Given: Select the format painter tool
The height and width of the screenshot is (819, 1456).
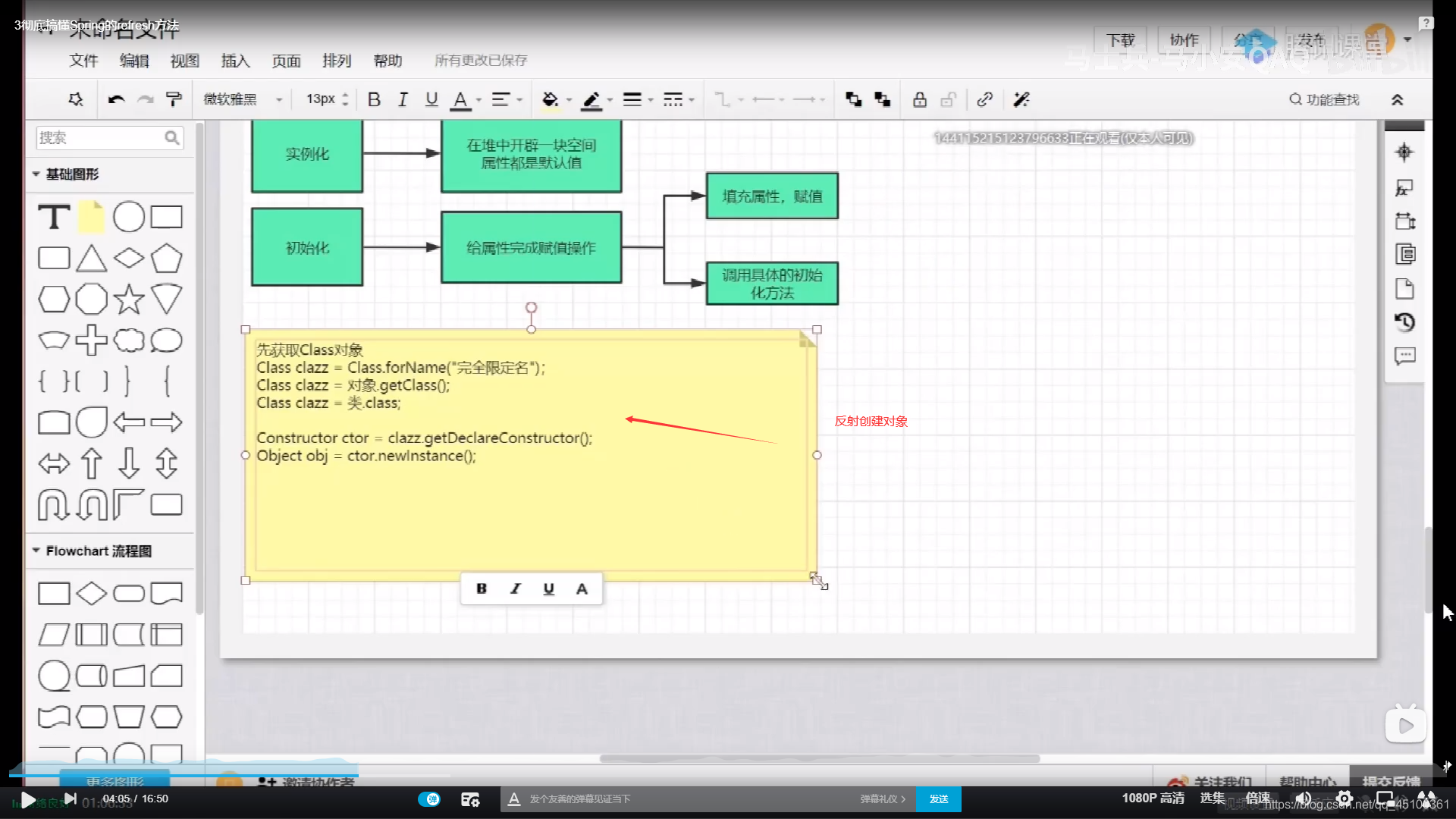Looking at the screenshot, I should pos(174,99).
